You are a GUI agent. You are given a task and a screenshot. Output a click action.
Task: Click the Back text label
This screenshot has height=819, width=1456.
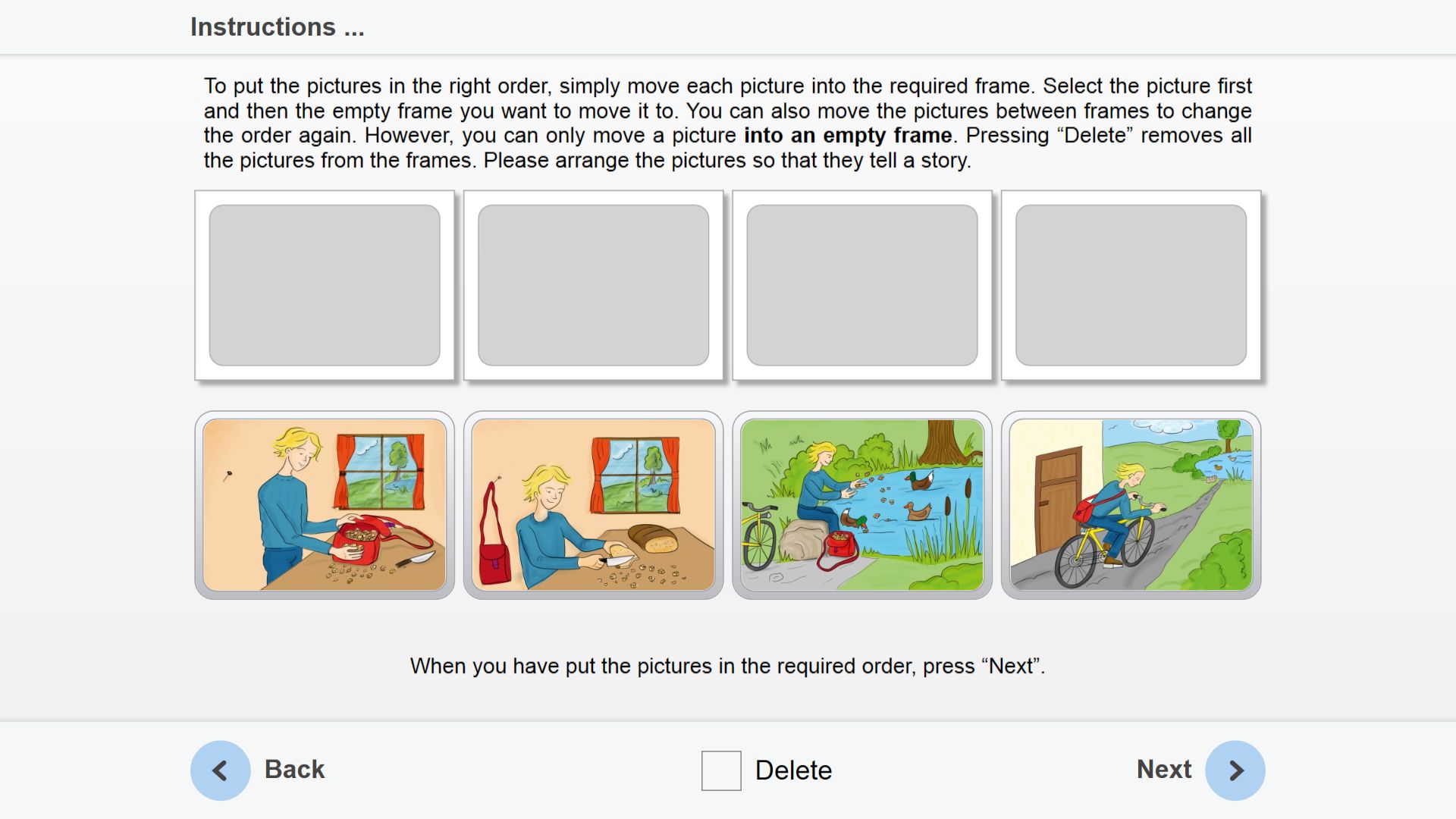point(294,770)
